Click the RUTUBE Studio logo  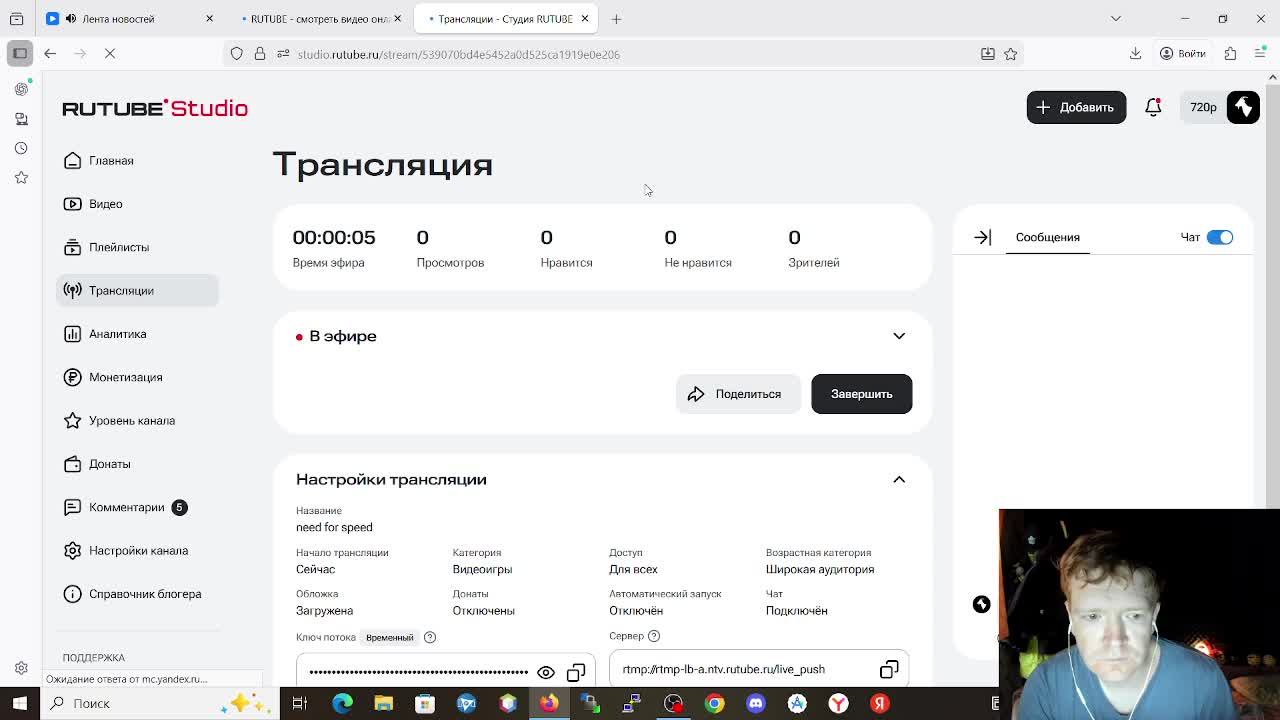pyautogui.click(x=155, y=108)
